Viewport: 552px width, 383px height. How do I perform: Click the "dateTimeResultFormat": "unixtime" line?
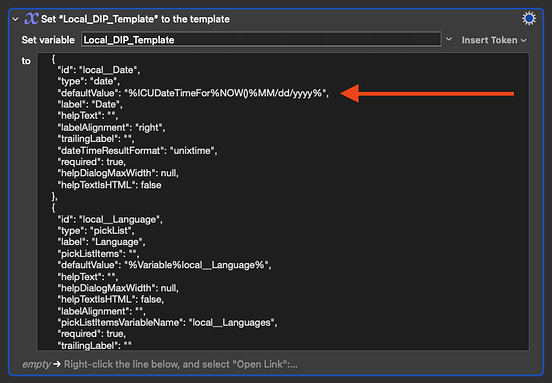point(138,151)
